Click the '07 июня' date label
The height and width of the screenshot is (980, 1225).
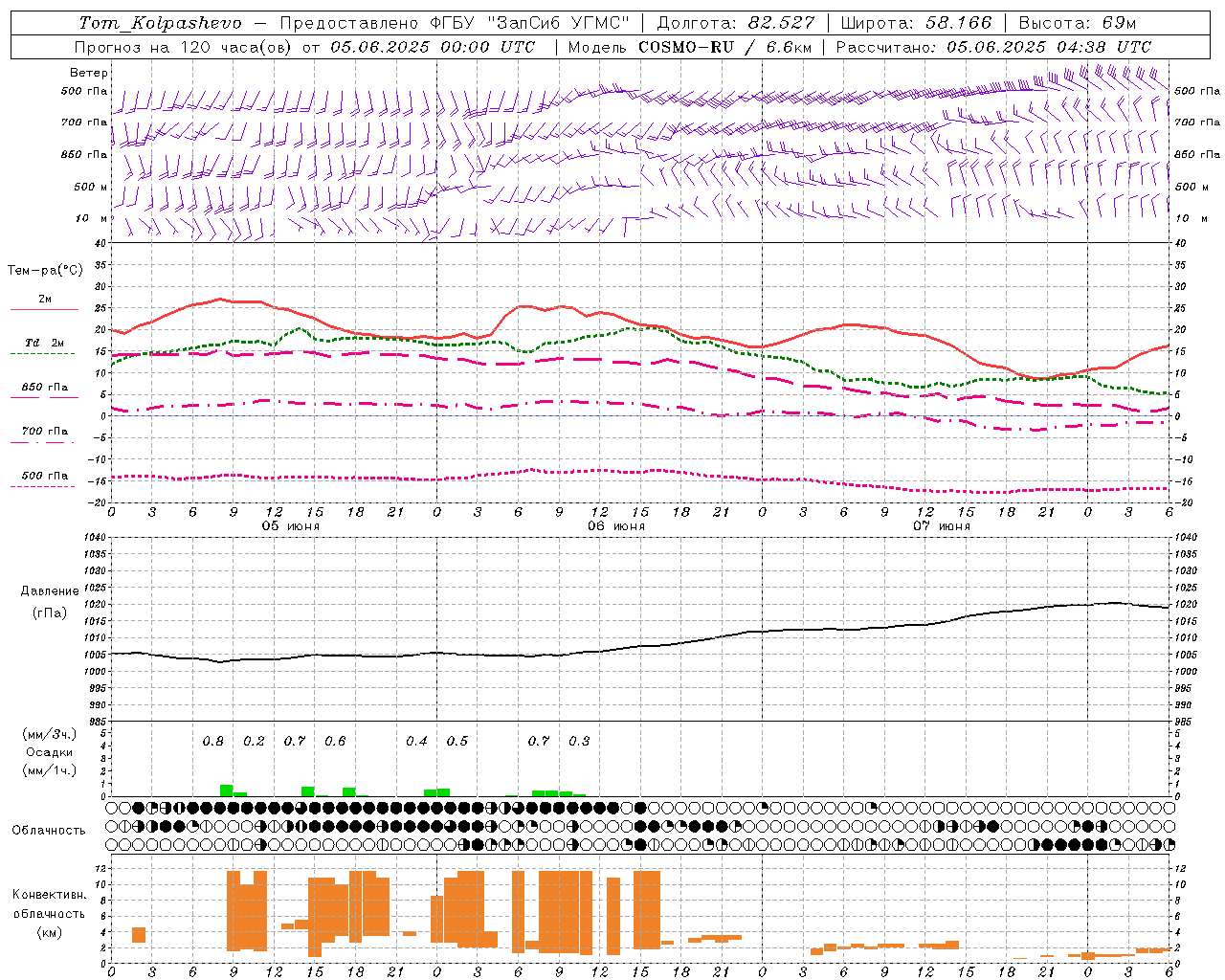(942, 525)
